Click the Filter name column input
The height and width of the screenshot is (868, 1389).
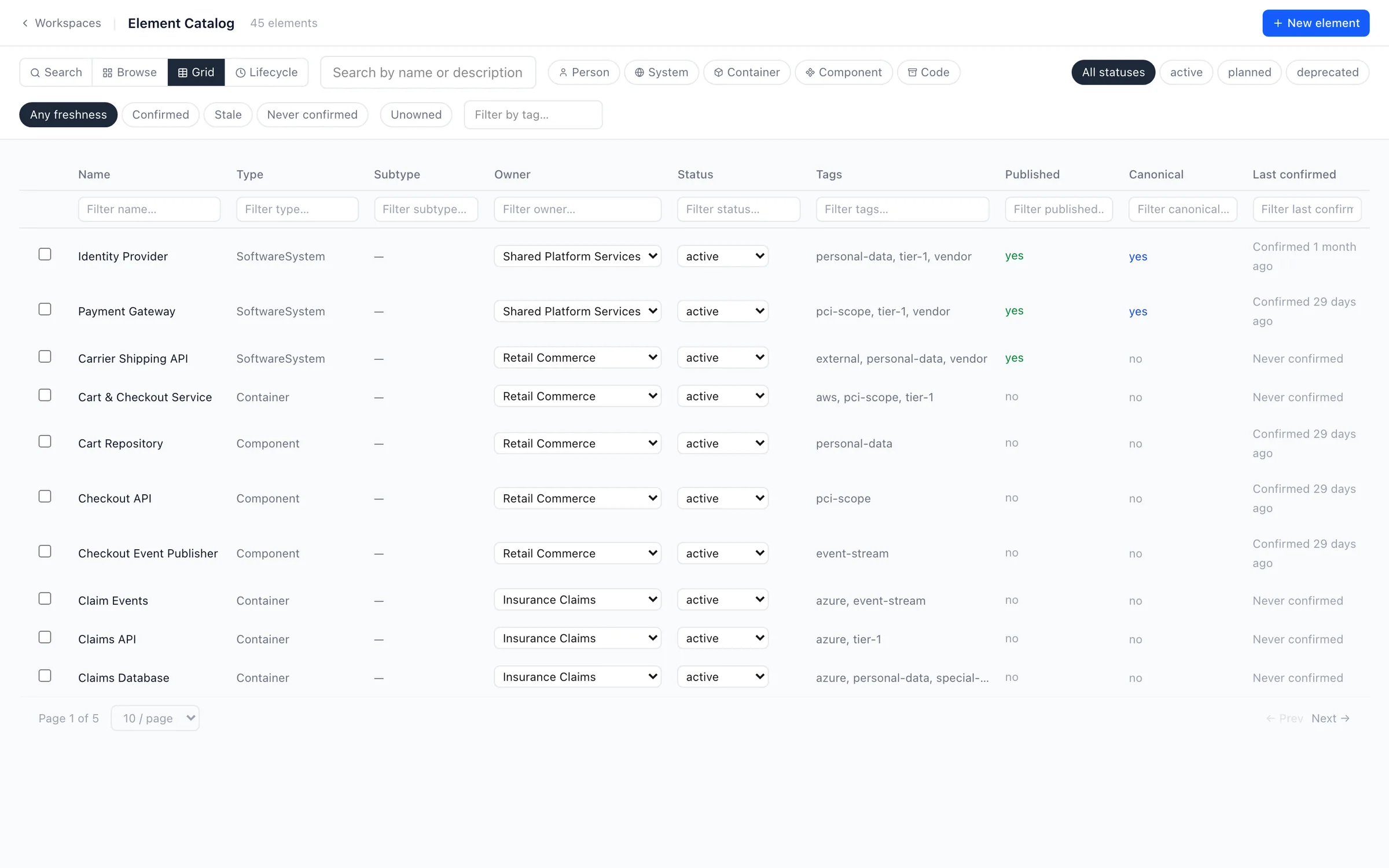click(149, 209)
